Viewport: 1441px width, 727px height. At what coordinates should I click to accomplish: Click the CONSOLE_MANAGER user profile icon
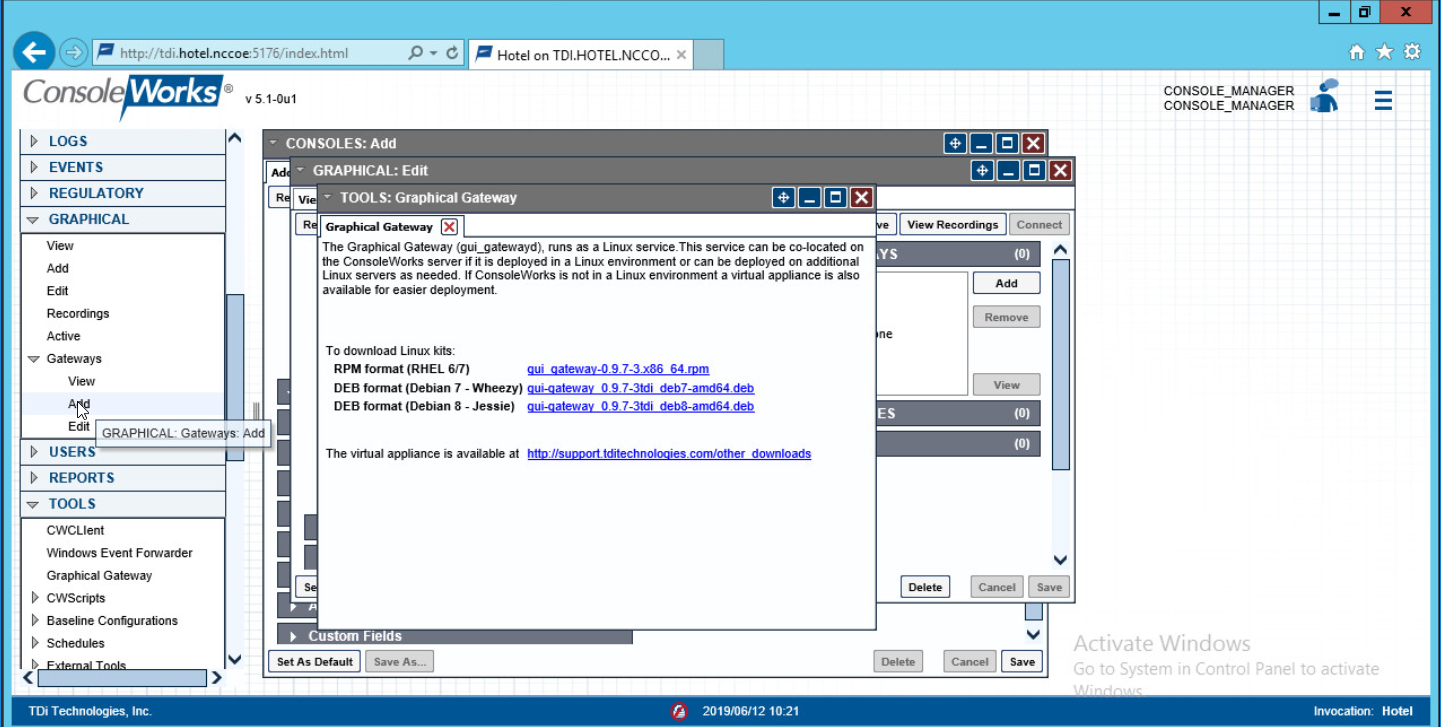[x=1325, y=97]
